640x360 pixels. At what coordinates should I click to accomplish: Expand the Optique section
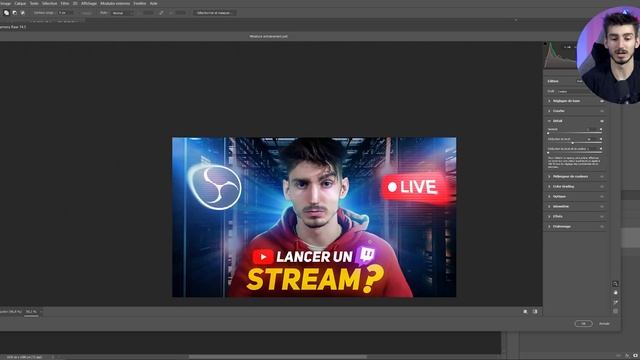[549, 197]
